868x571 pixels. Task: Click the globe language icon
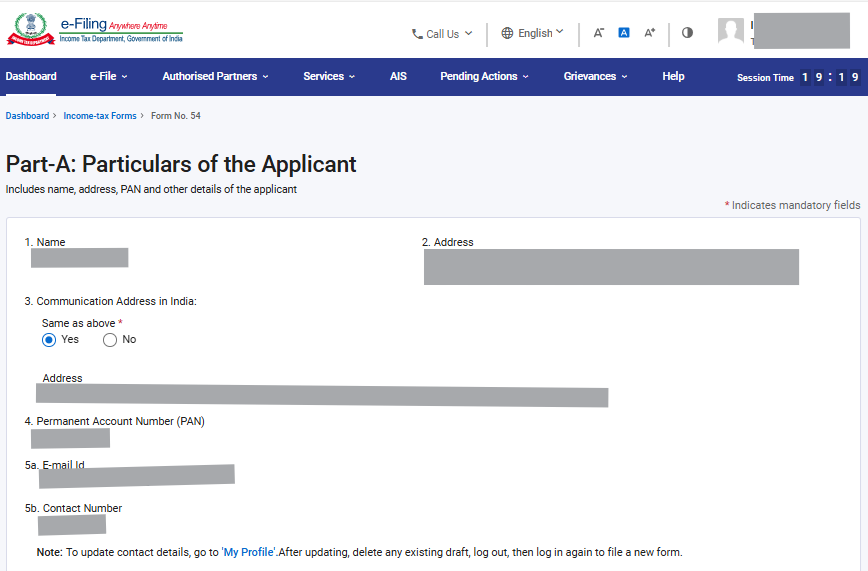coord(507,33)
